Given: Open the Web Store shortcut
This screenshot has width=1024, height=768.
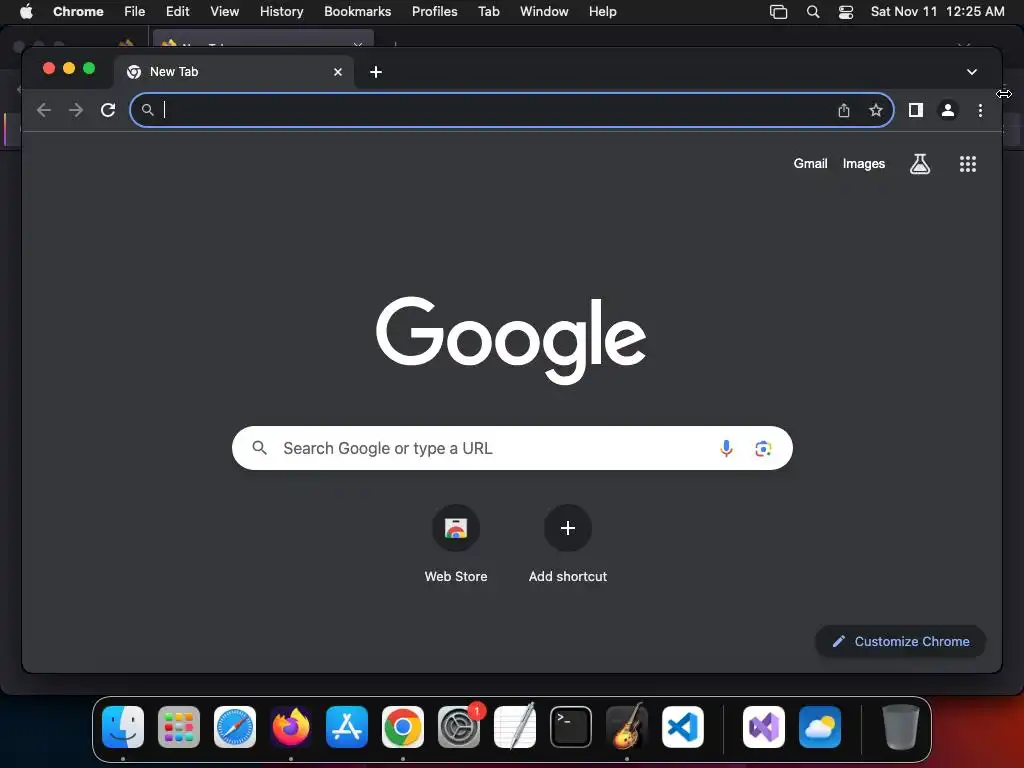Looking at the screenshot, I should 456,544.
